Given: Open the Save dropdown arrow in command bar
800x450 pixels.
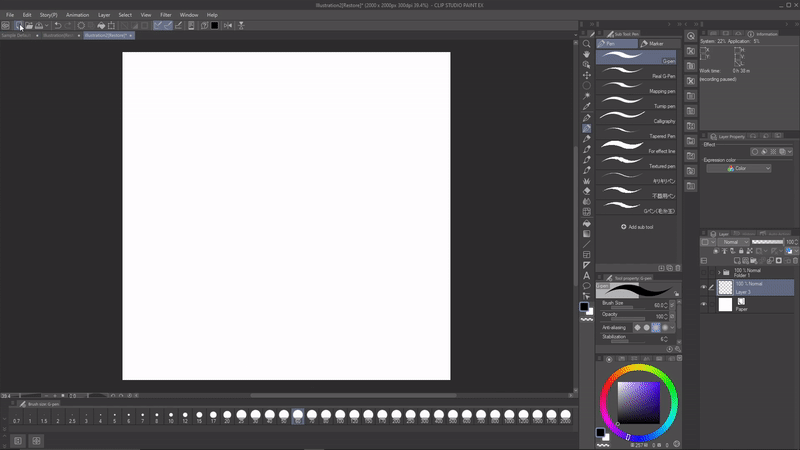Looking at the screenshot, I should tap(46, 26).
